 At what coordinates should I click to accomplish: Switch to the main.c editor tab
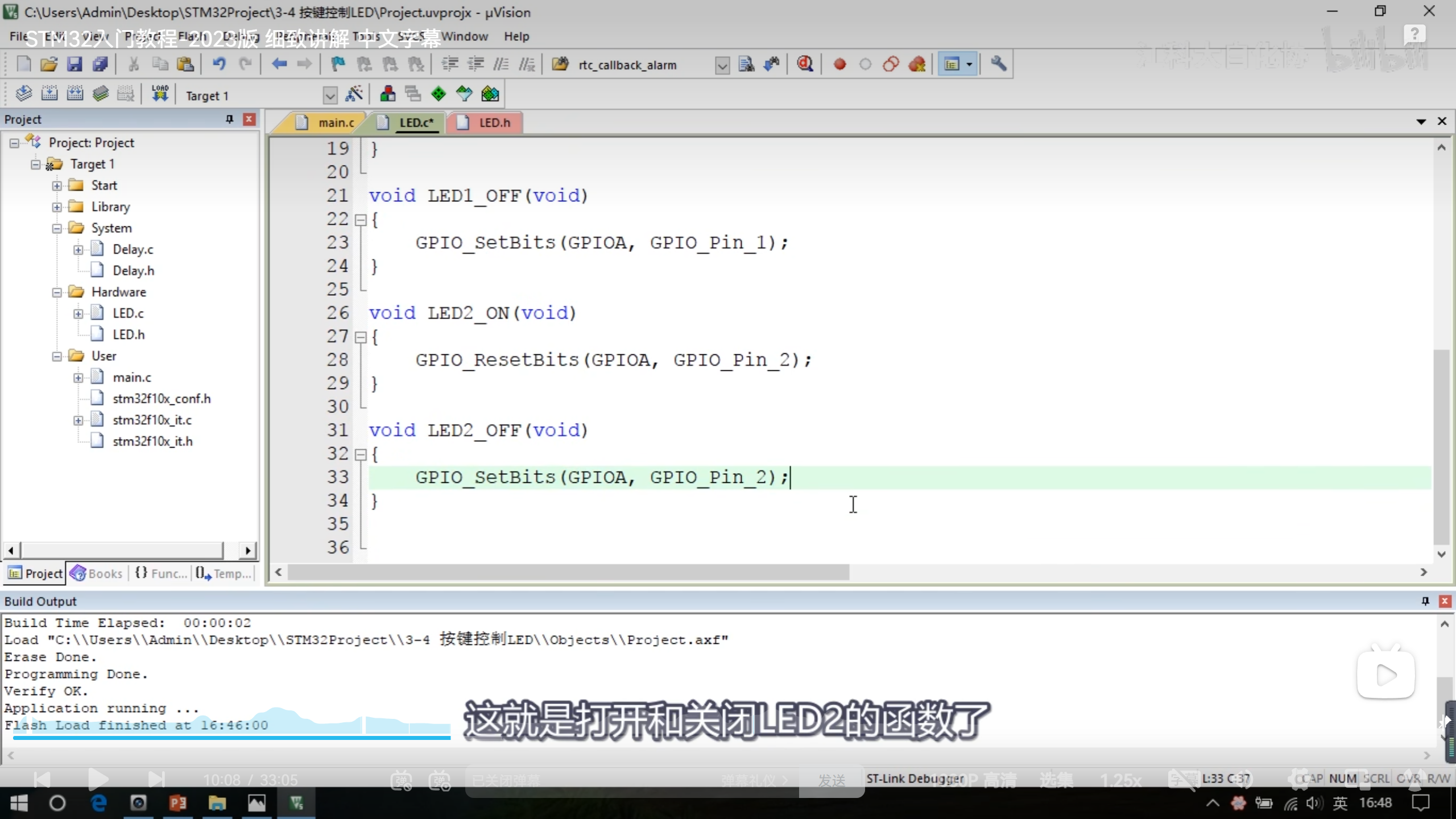coord(336,122)
